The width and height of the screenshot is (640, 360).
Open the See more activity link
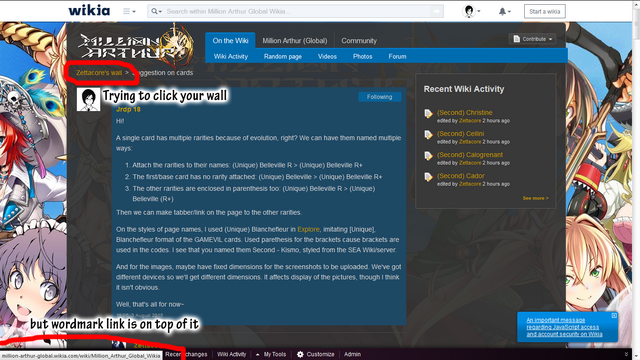[536, 198]
